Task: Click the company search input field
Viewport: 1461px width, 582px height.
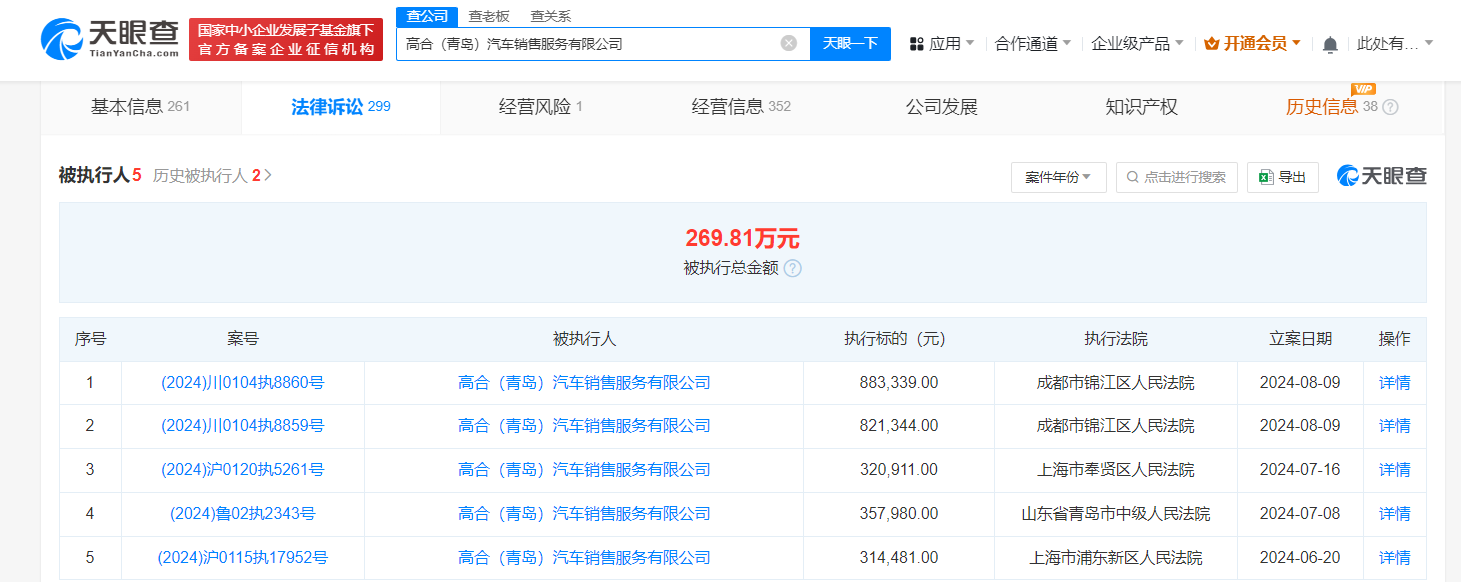Action: (590, 43)
